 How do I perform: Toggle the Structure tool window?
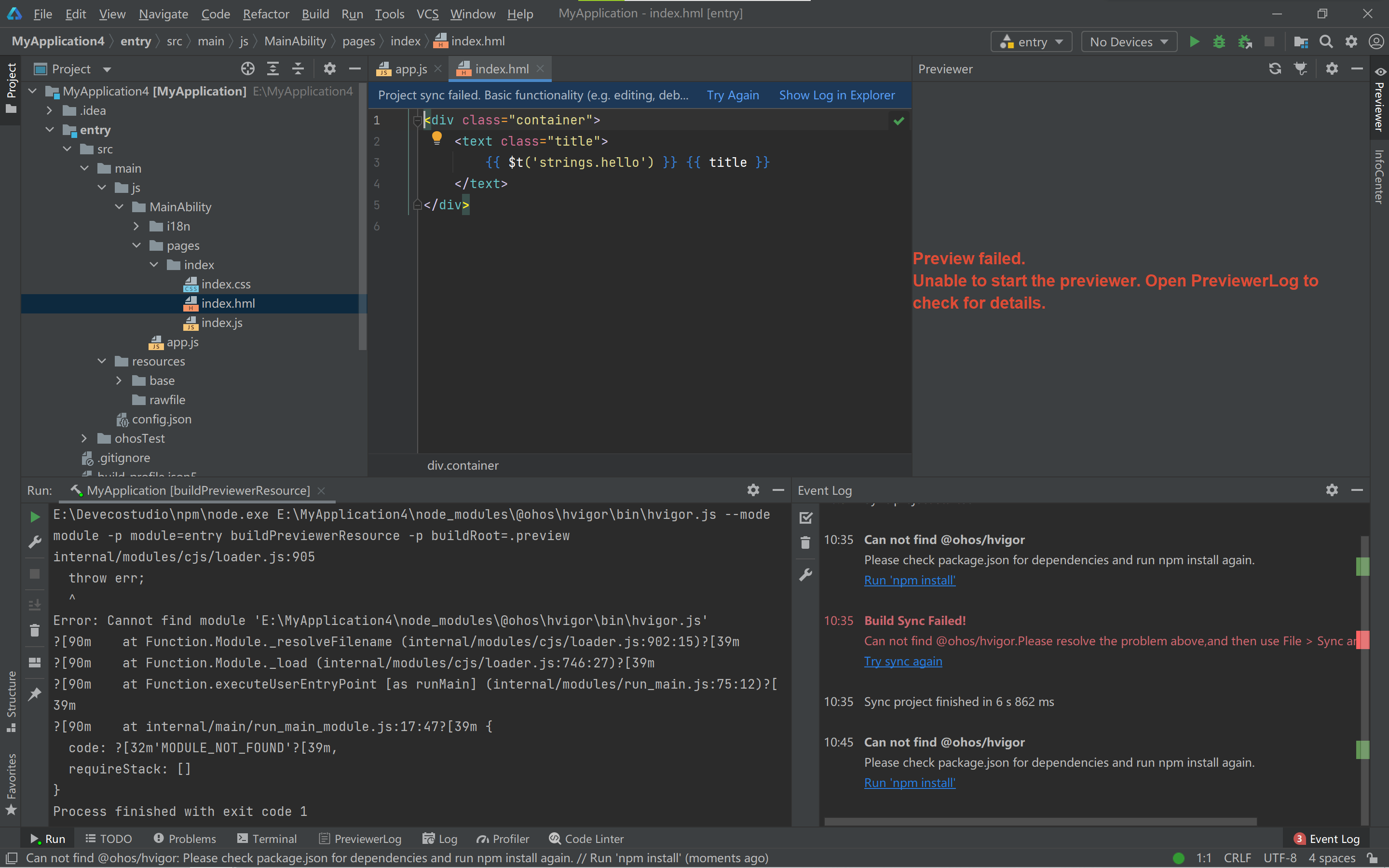pos(11,702)
